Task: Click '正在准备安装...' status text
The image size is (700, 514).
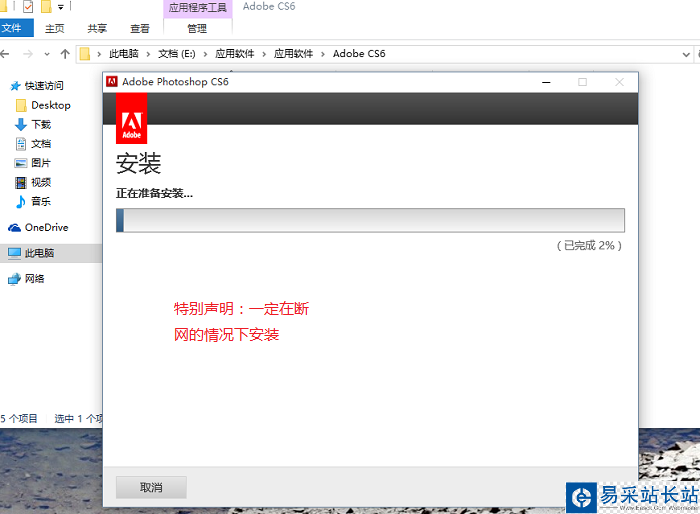Action: (x=154, y=193)
